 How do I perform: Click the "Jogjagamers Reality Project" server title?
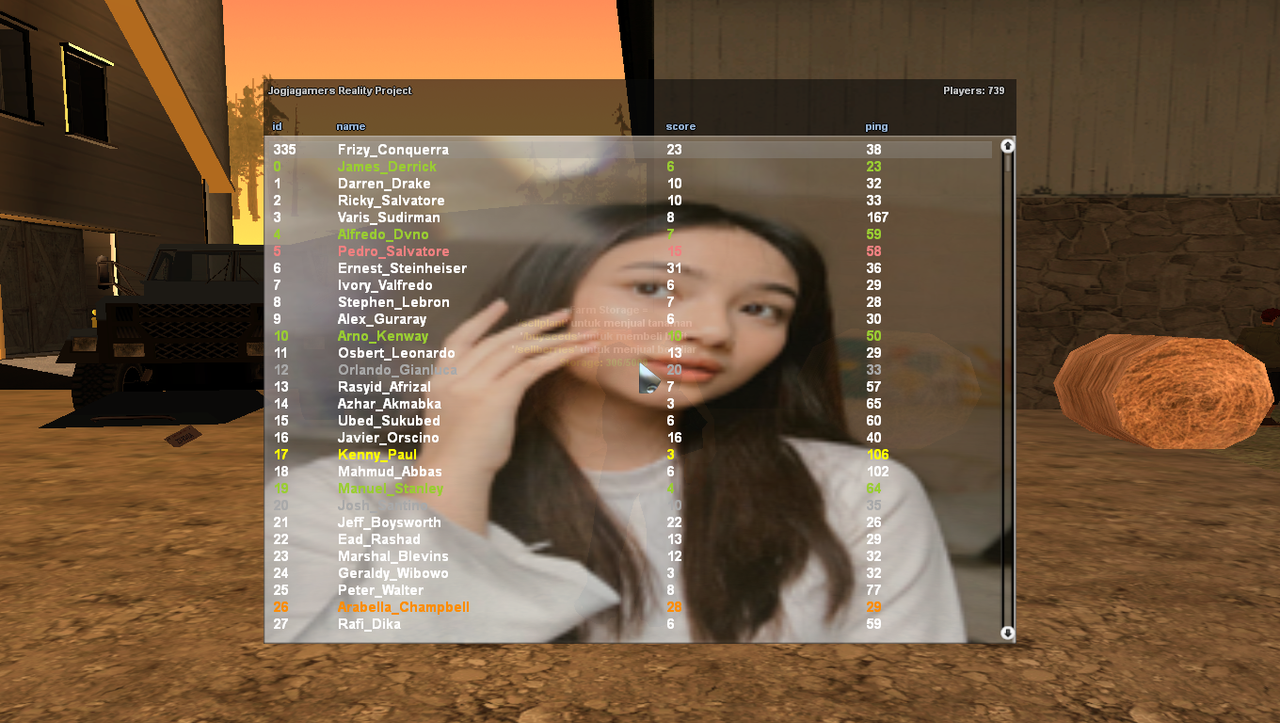point(340,91)
